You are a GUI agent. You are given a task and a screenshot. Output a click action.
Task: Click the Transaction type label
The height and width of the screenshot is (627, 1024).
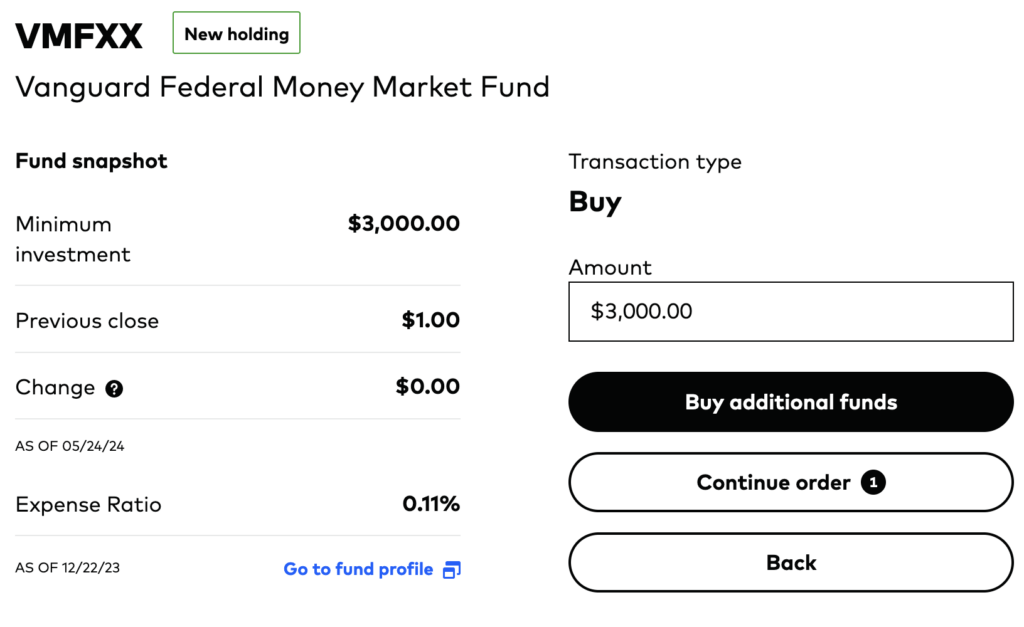coord(655,162)
